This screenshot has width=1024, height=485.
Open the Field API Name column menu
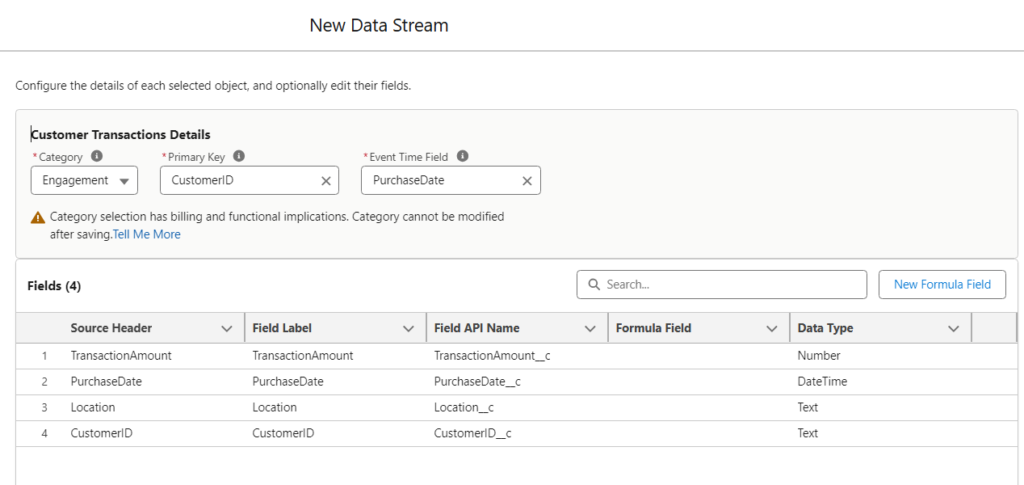pyautogui.click(x=589, y=328)
